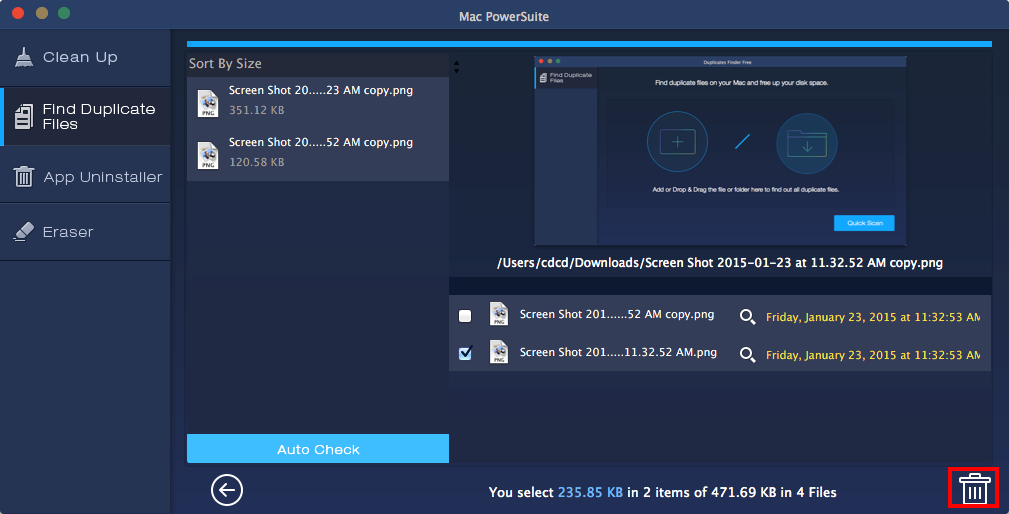Viewport: 1009px width, 514px height.
Task: Click the 235.85 KB selection size text
Action: (x=590, y=493)
